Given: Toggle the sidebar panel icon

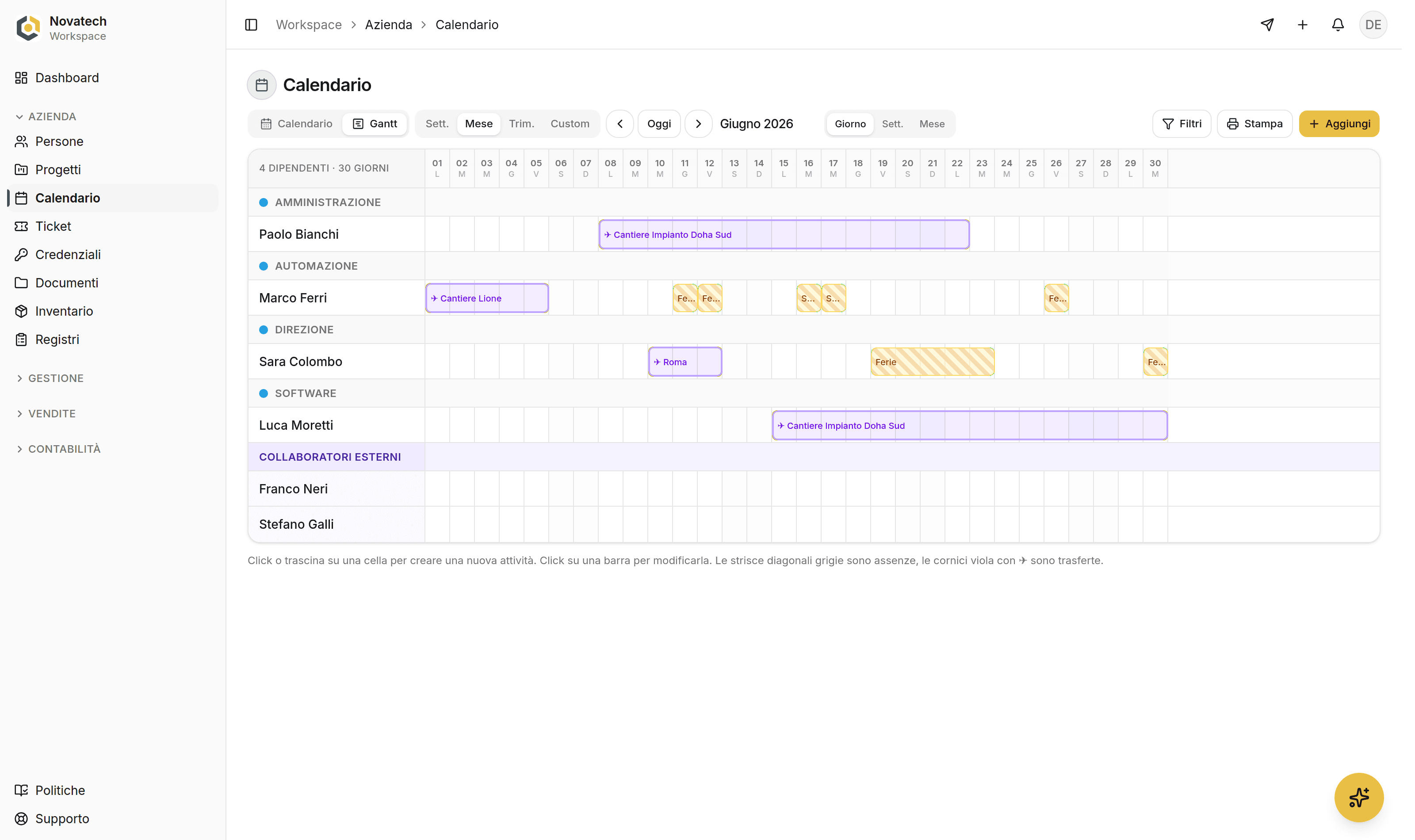Looking at the screenshot, I should [x=251, y=25].
